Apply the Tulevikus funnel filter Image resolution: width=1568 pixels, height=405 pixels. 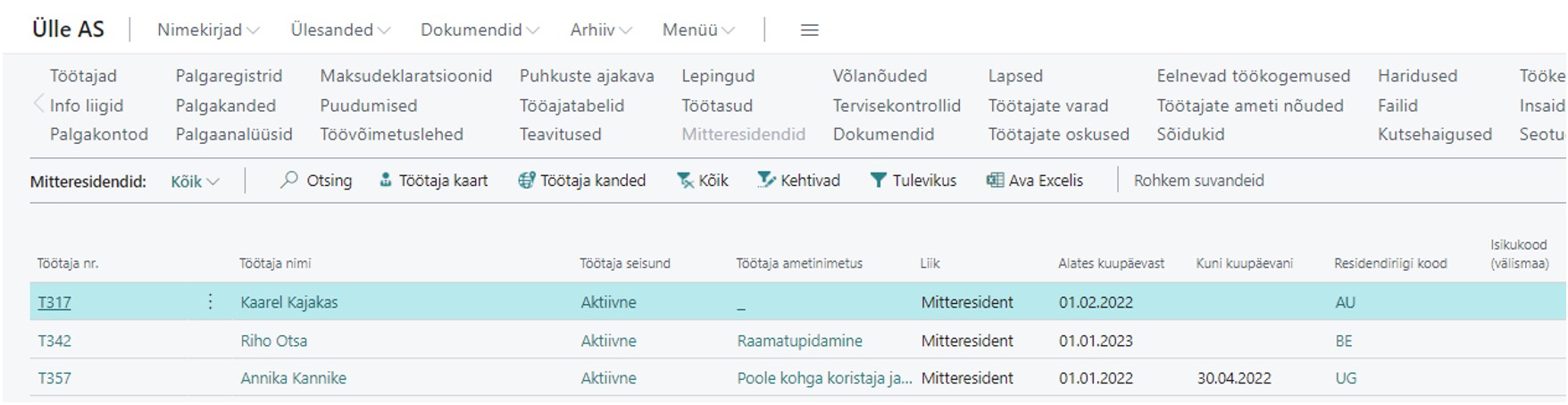tap(879, 181)
